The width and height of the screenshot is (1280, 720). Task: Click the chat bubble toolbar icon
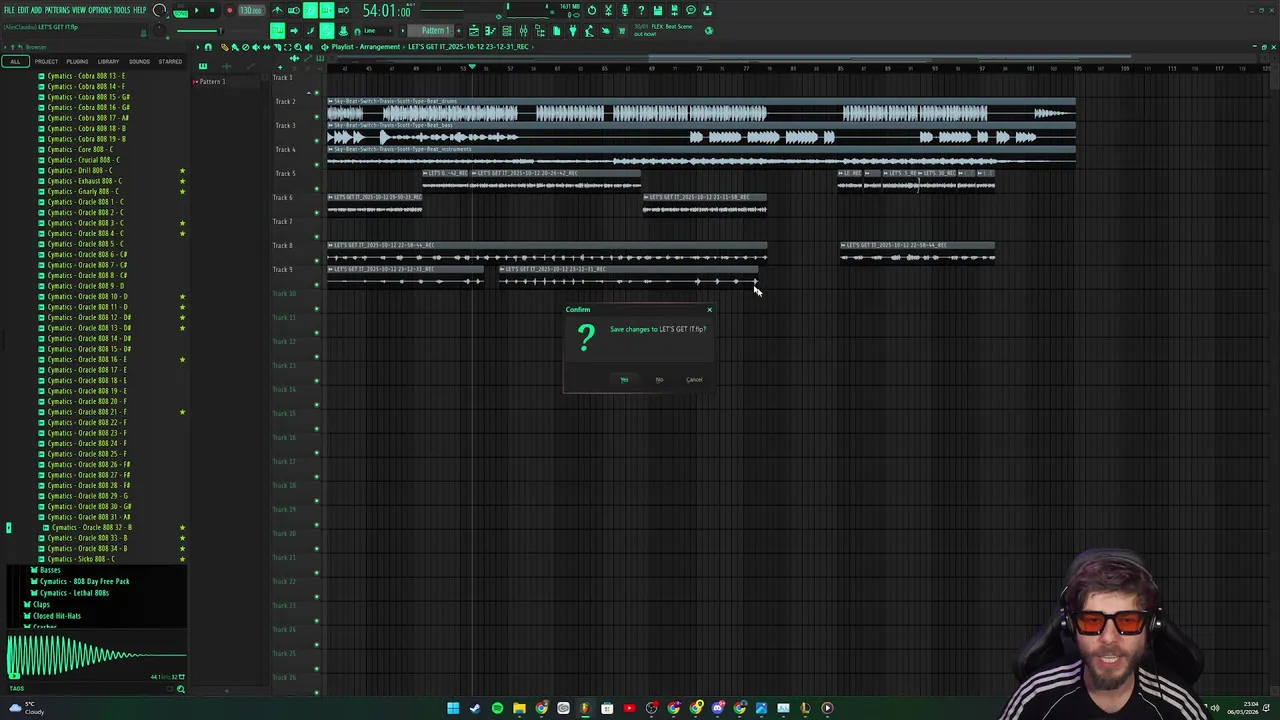(691, 10)
